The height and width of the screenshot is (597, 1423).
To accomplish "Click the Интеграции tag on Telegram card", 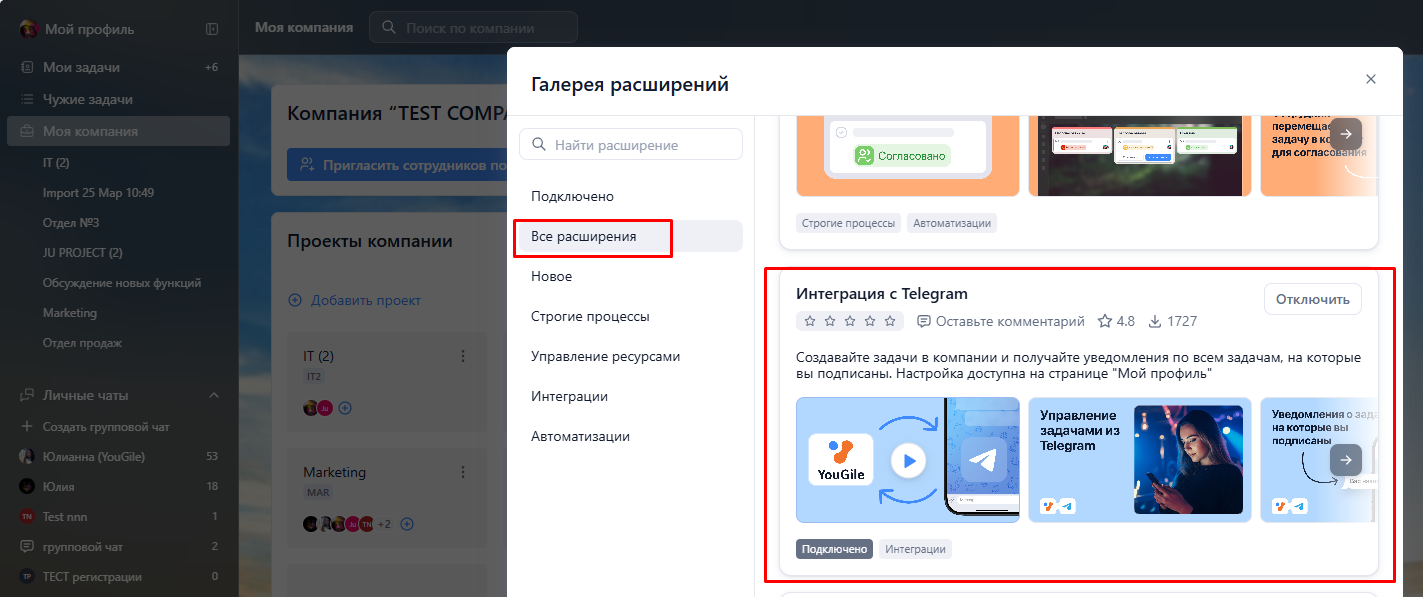I will click(x=915, y=549).
